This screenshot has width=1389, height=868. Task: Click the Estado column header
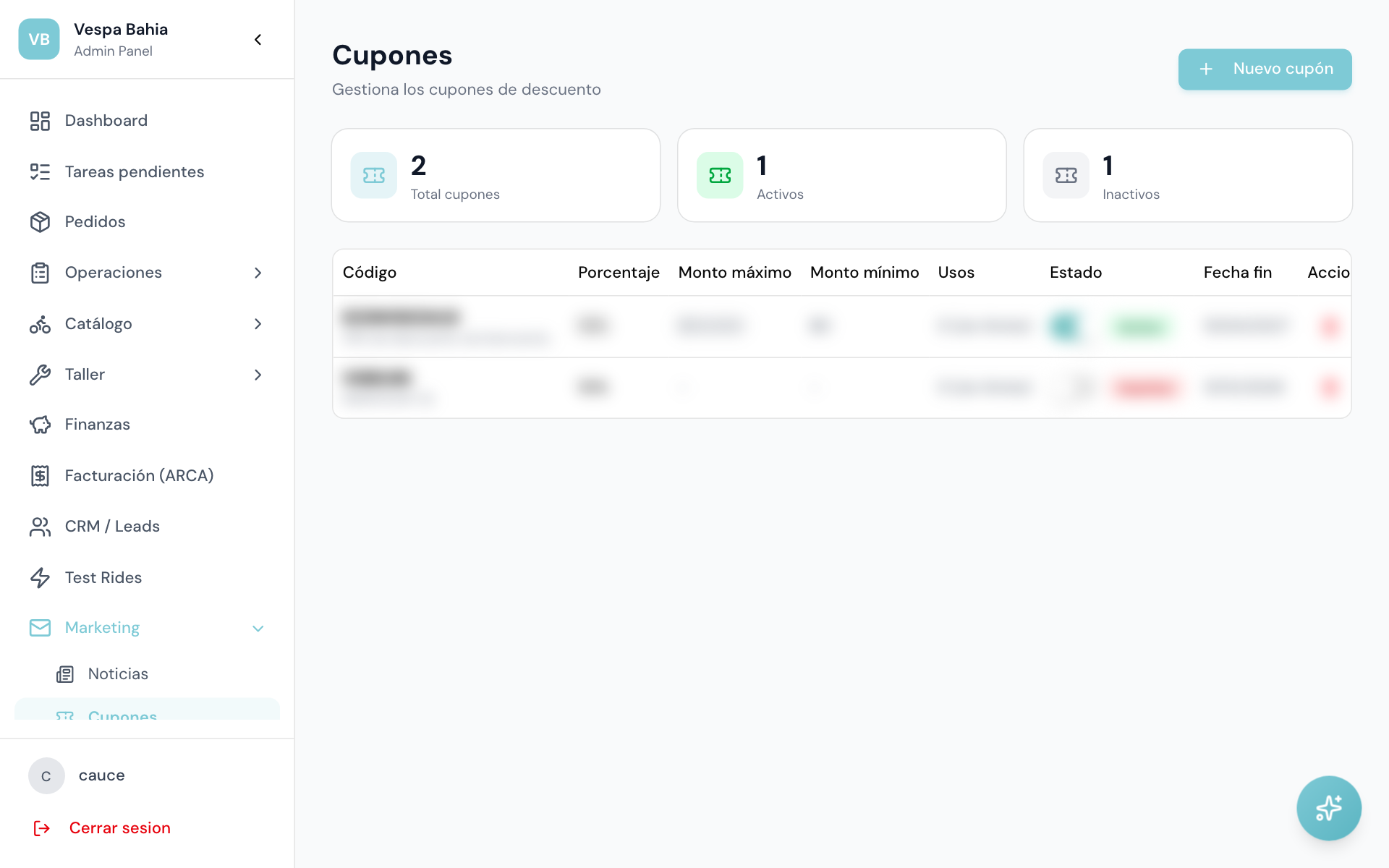pyautogui.click(x=1076, y=273)
